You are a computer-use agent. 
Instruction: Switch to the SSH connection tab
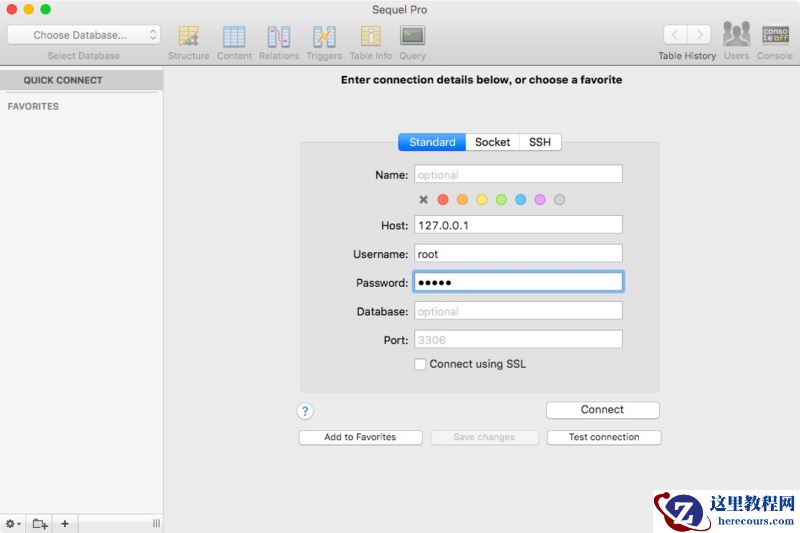tap(540, 142)
